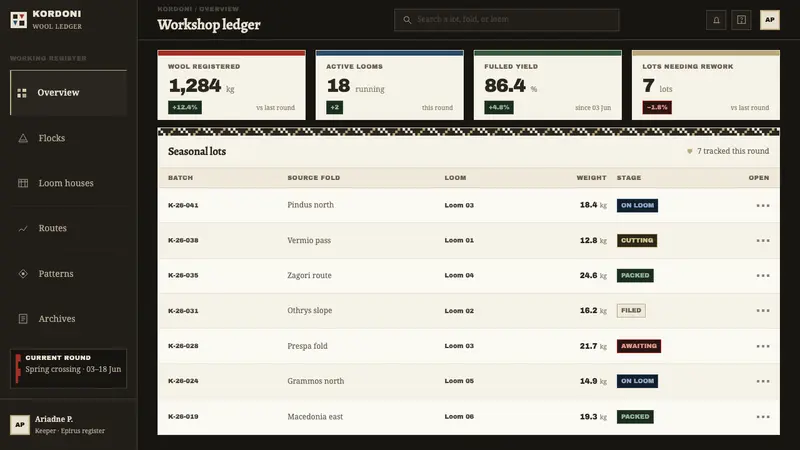The width and height of the screenshot is (800, 450).
Task: Open row menu for K-26-035
Action: (x=763, y=276)
